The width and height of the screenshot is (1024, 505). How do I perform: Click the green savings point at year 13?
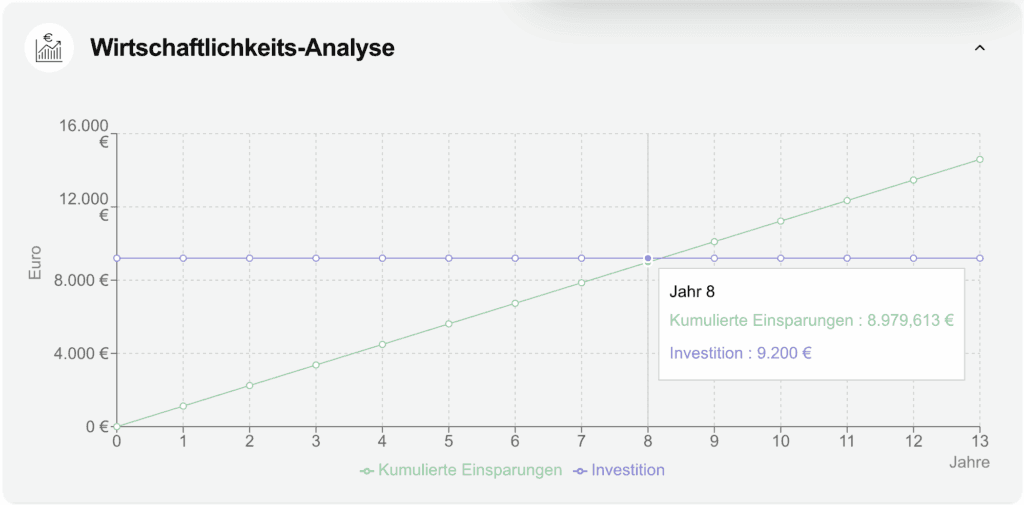(x=980, y=159)
